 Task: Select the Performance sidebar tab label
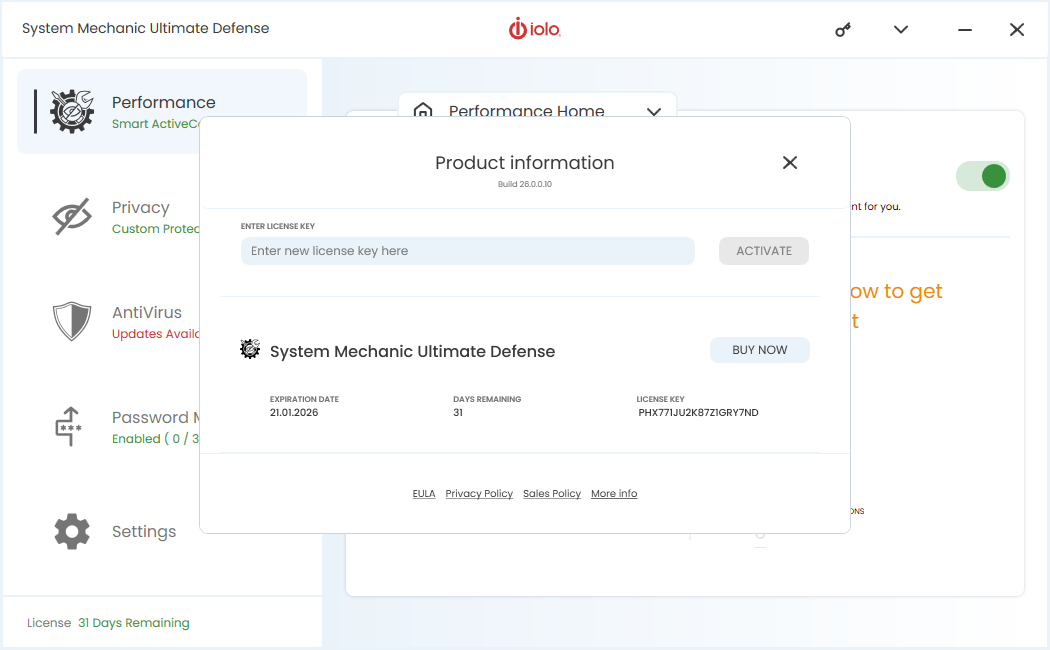tap(163, 102)
